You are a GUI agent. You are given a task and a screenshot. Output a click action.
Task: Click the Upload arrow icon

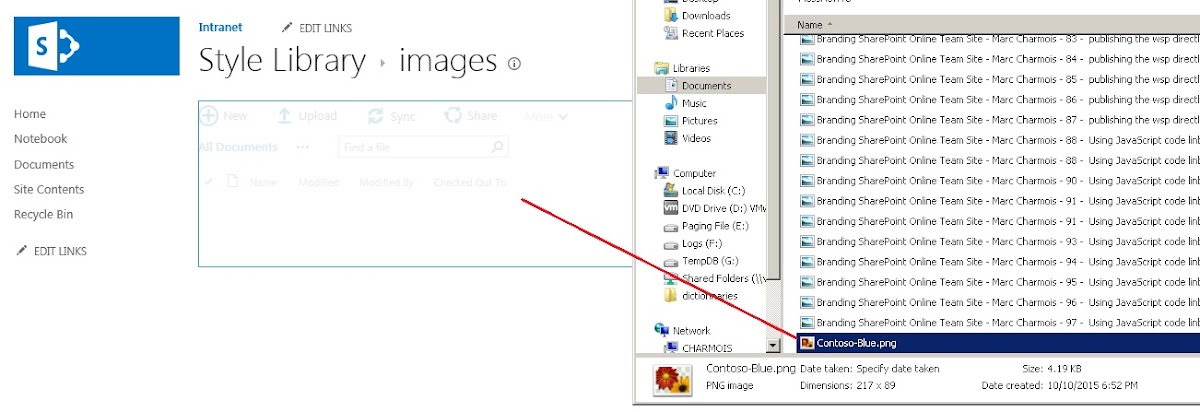tap(284, 116)
